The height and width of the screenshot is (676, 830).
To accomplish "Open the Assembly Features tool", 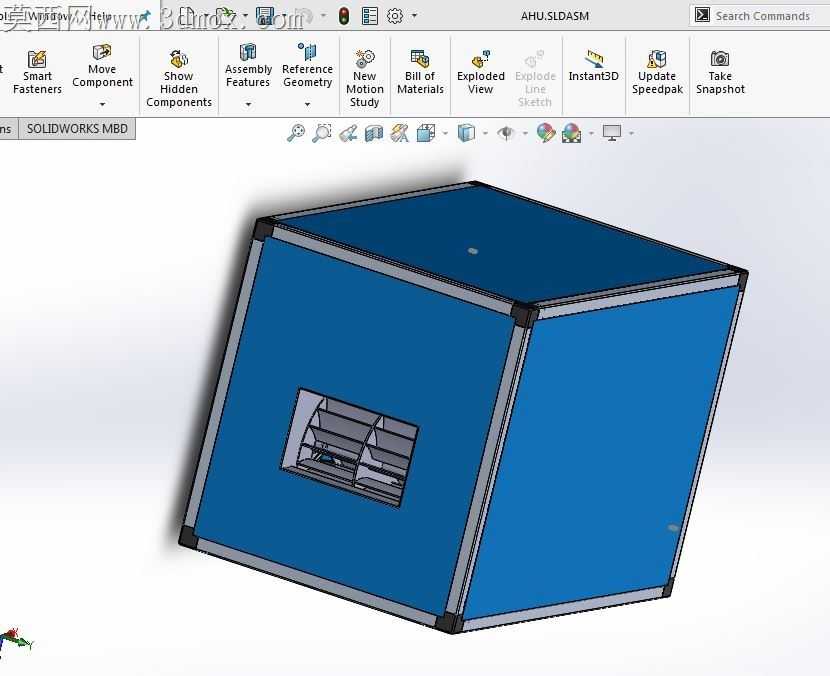I will (248, 66).
